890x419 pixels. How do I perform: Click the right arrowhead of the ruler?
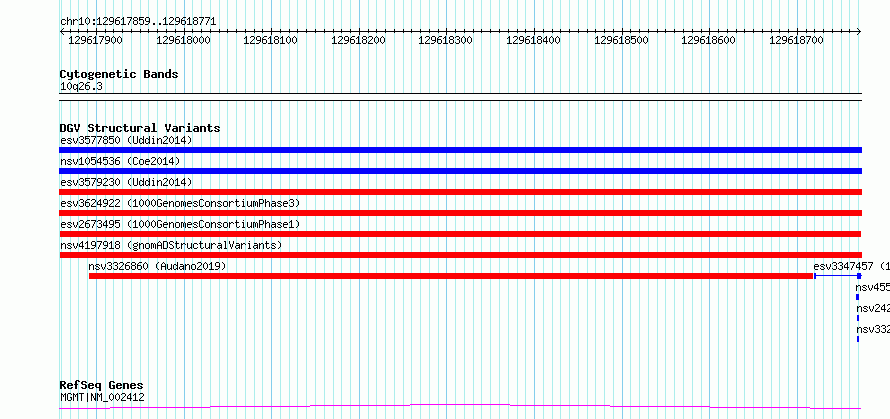point(859,31)
